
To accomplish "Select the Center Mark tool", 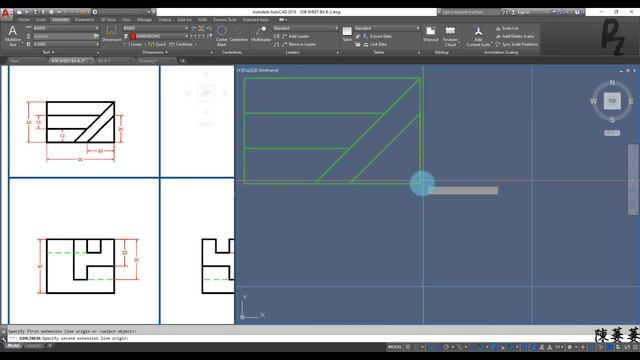I will 222,36.
